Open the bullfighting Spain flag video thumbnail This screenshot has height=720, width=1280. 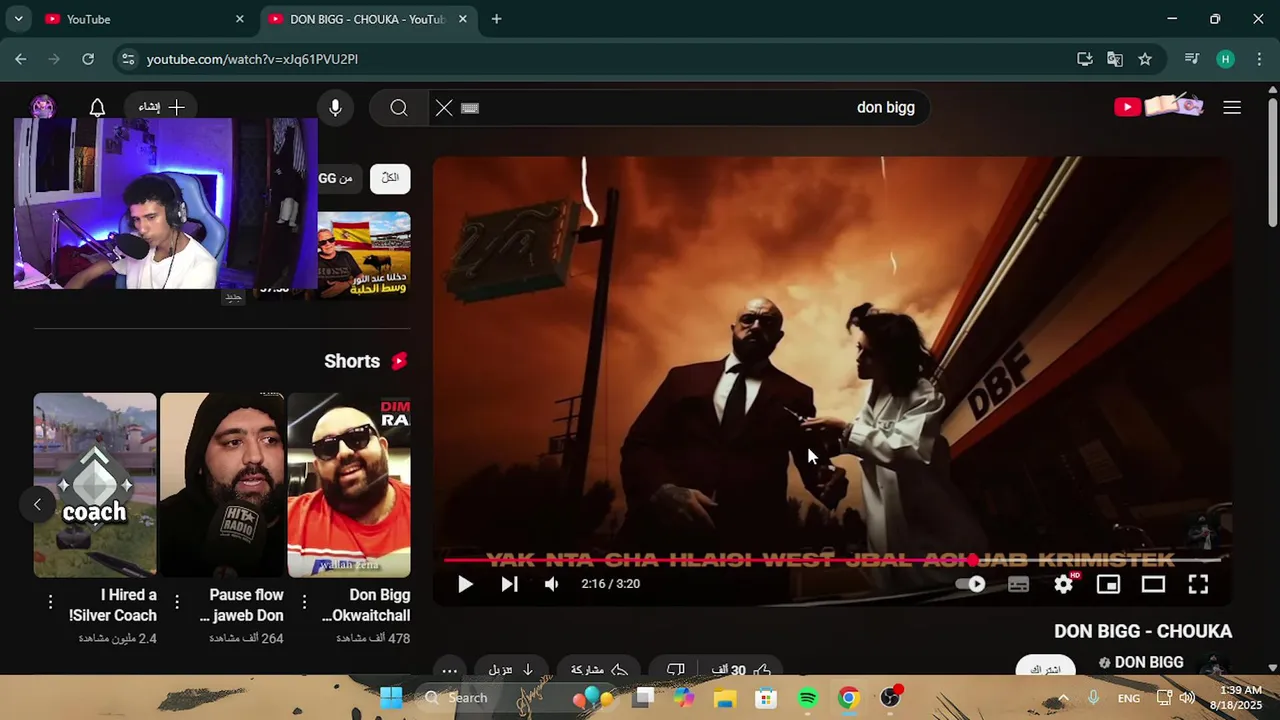click(364, 255)
